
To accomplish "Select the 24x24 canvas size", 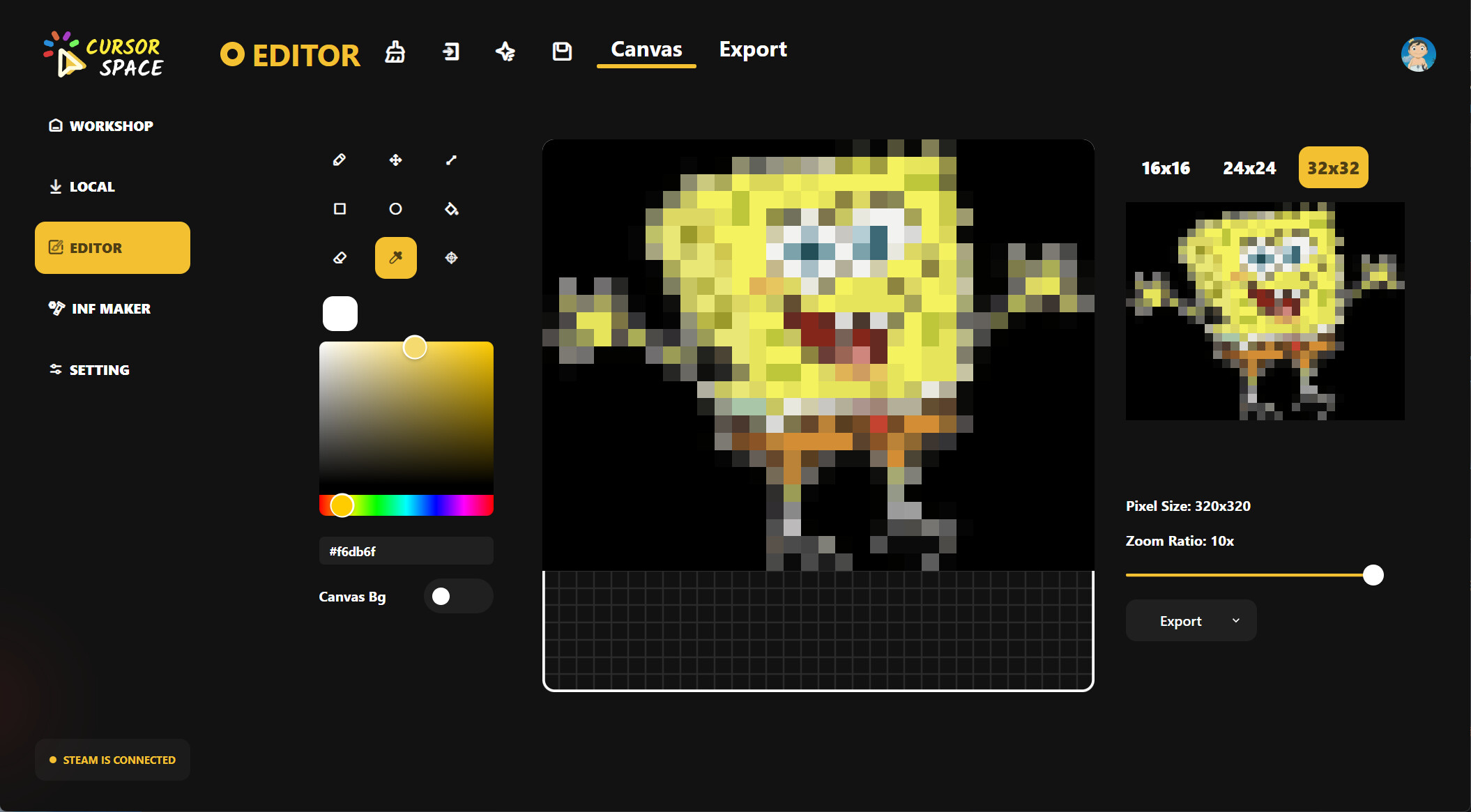I will pyautogui.click(x=1249, y=167).
